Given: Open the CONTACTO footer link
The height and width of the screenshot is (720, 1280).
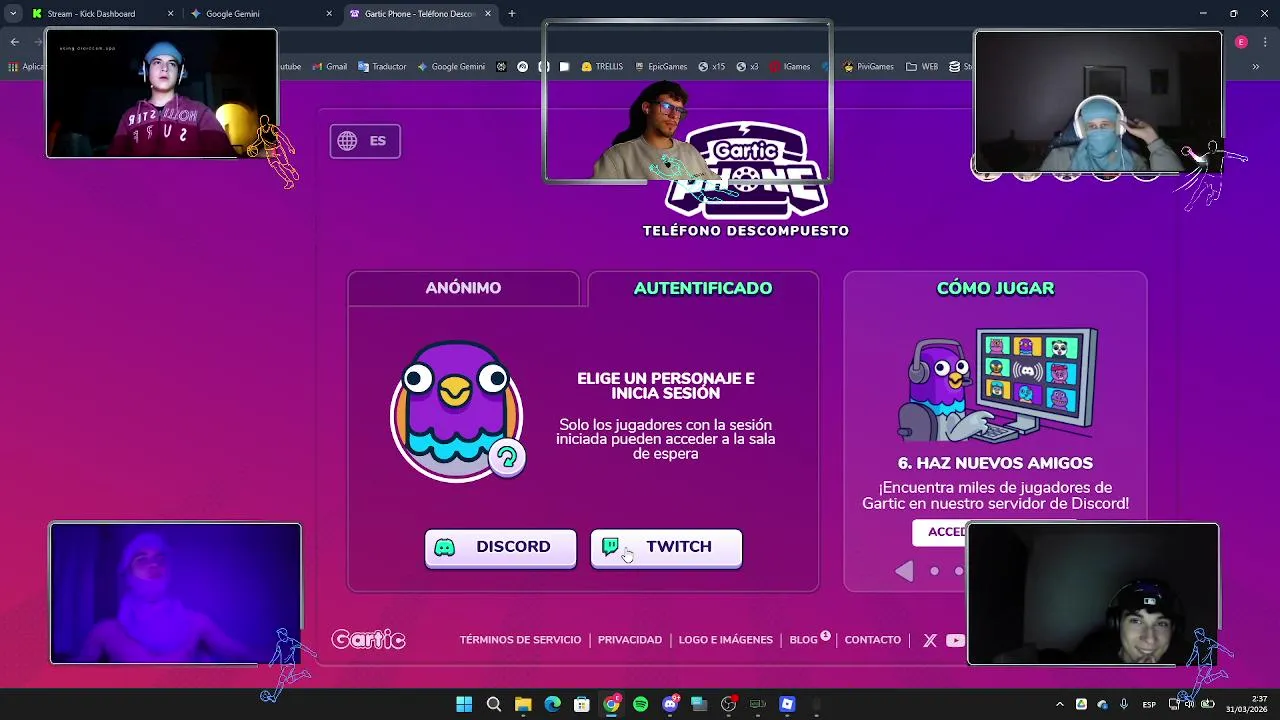Looking at the screenshot, I should [873, 640].
